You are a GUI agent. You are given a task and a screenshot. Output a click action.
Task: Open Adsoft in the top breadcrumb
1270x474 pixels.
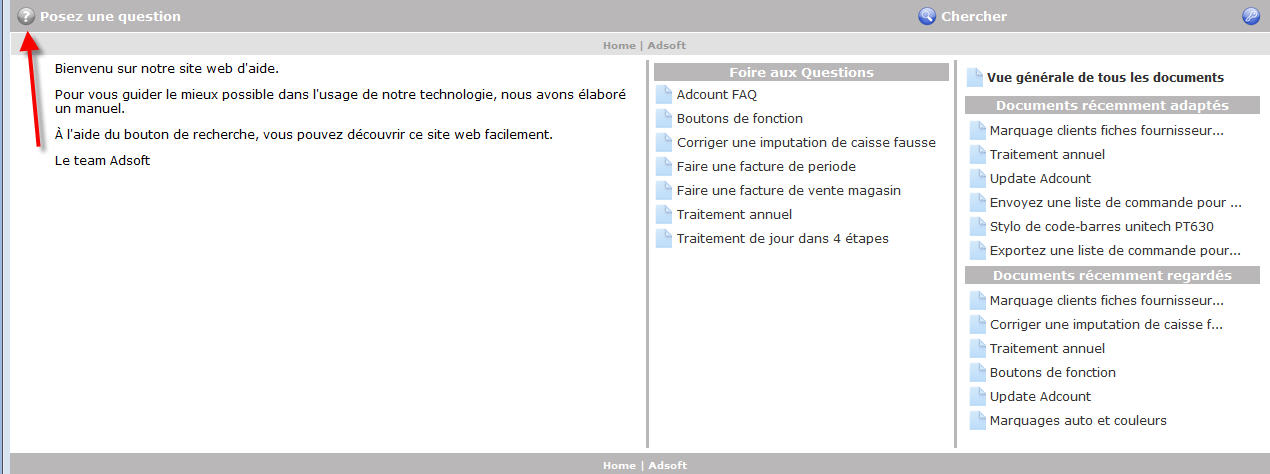pyautogui.click(x=666, y=45)
